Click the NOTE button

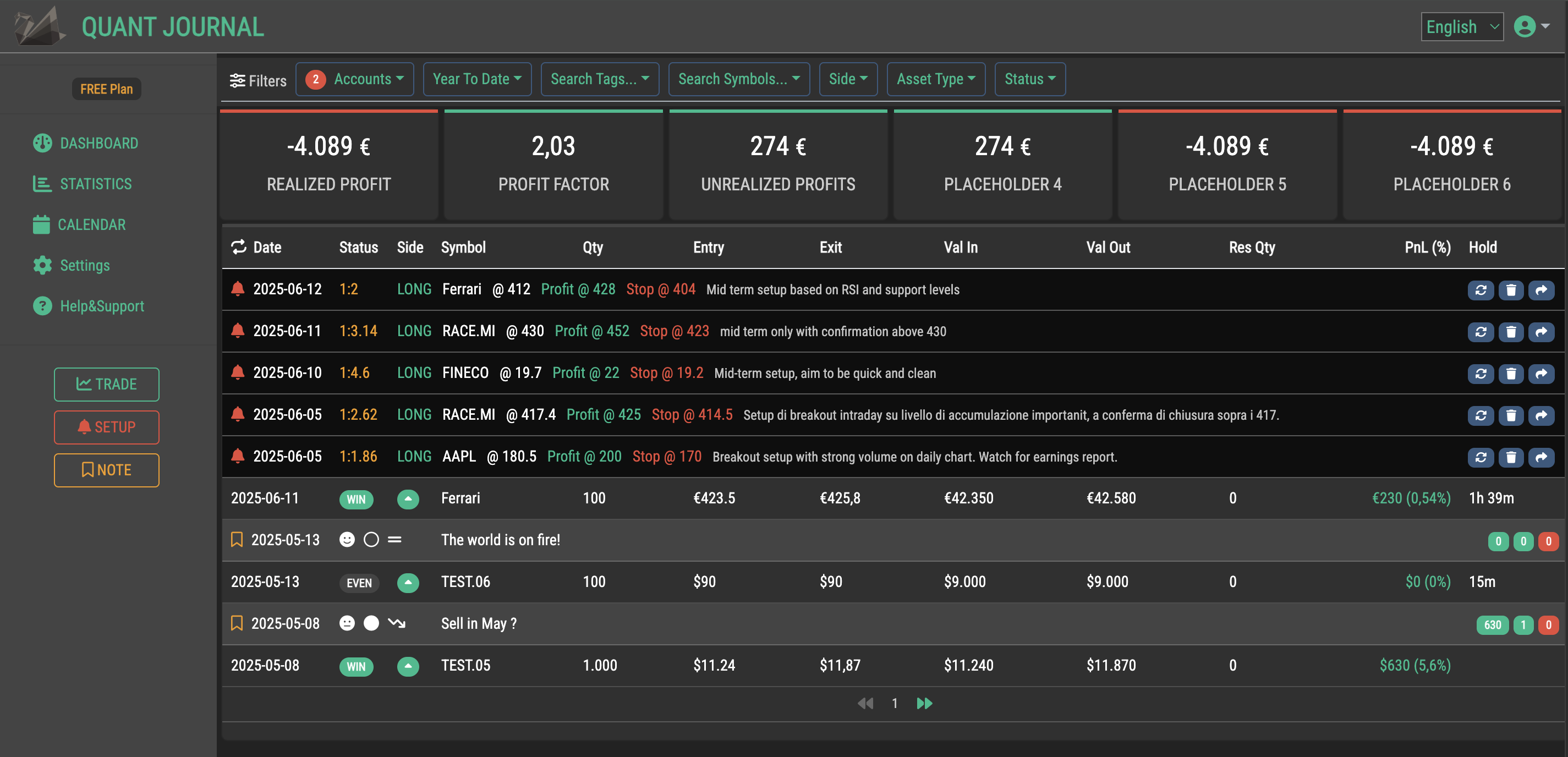[x=107, y=470]
